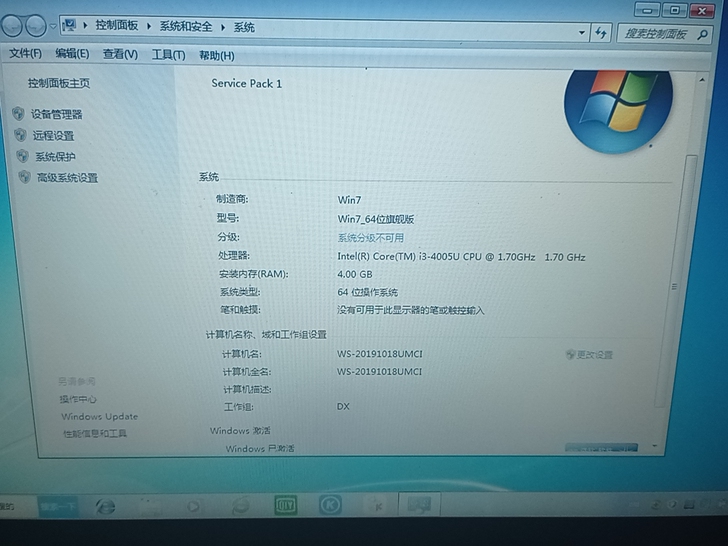The height and width of the screenshot is (546, 728).
Task: Minimize the System window
Action: [x=646, y=10]
